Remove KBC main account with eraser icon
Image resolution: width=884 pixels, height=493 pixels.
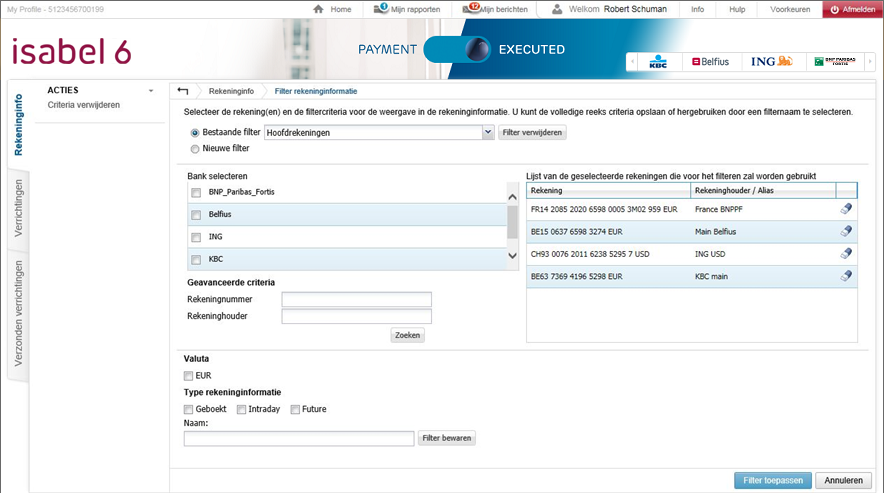846,276
